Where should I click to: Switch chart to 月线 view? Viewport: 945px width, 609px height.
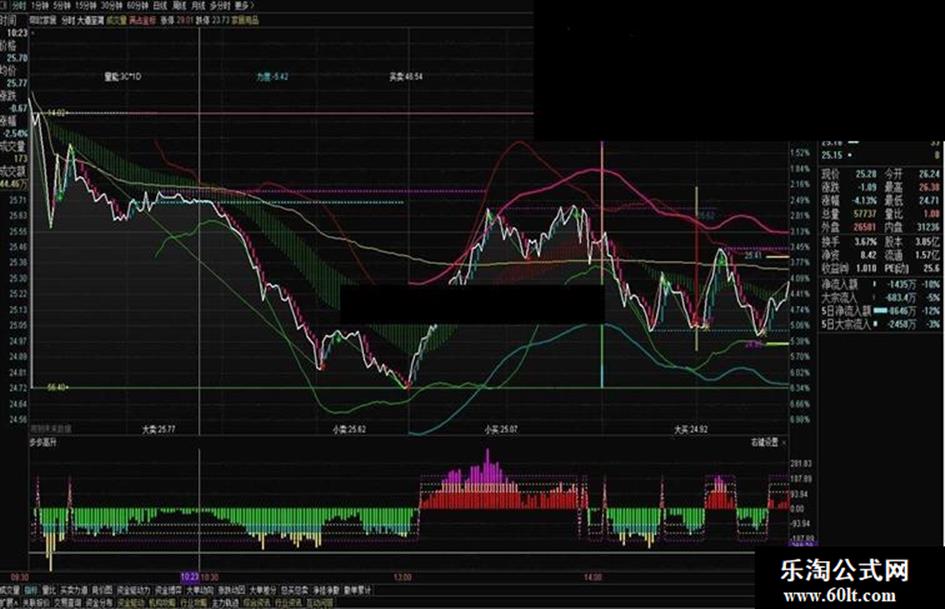198,5
